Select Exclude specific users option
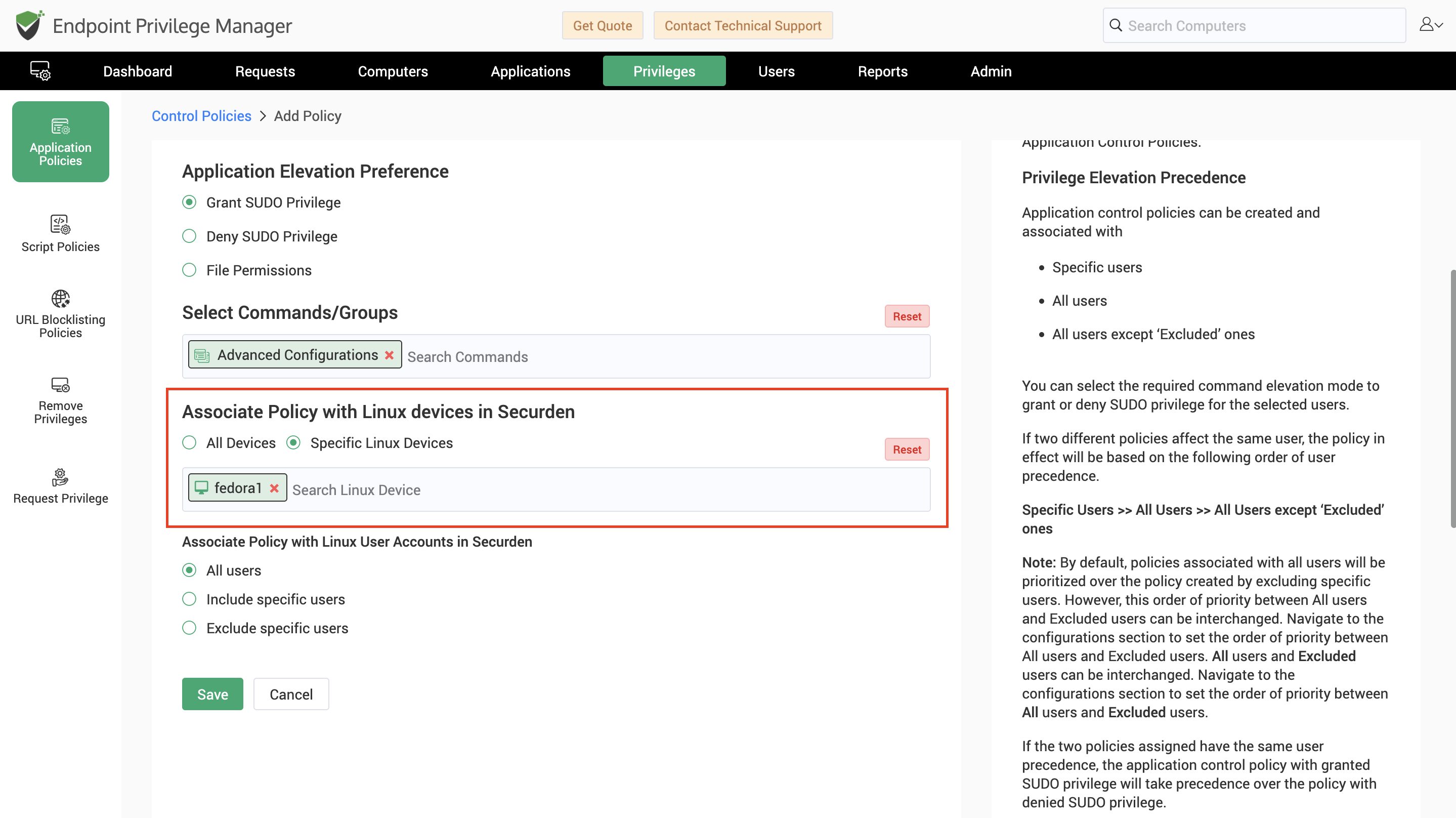Image resolution: width=1456 pixels, height=818 pixels. tap(189, 627)
